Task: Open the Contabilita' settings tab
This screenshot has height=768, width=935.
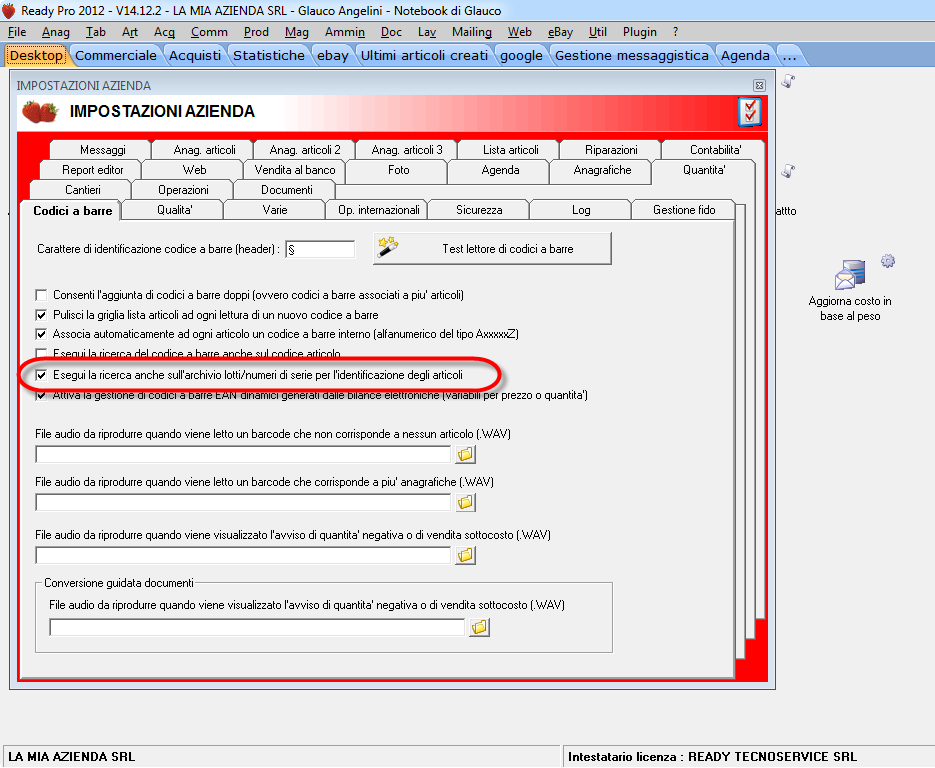Action: click(715, 150)
